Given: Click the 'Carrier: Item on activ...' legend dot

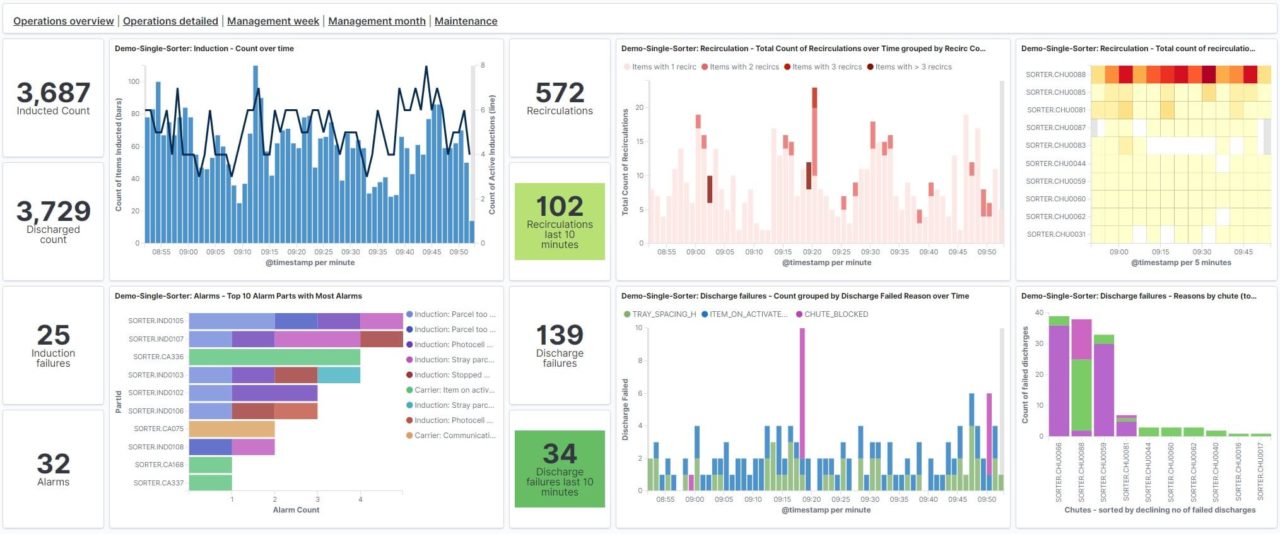Looking at the screenshot, I should pos(409,388).
